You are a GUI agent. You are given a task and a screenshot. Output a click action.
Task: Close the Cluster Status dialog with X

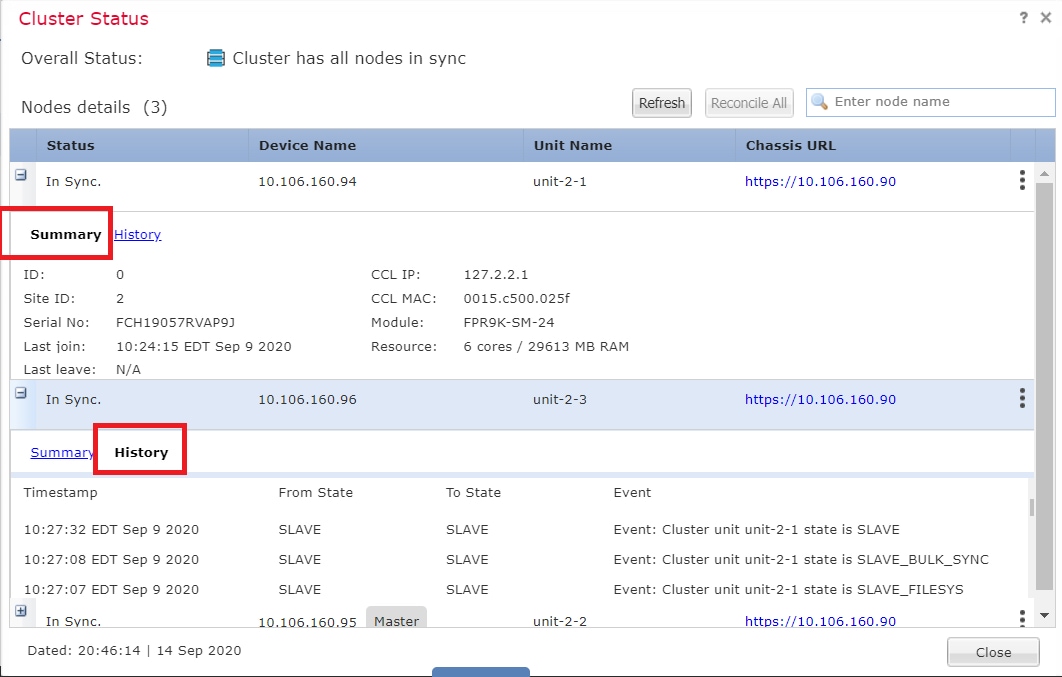click(x=1046, y=18)
